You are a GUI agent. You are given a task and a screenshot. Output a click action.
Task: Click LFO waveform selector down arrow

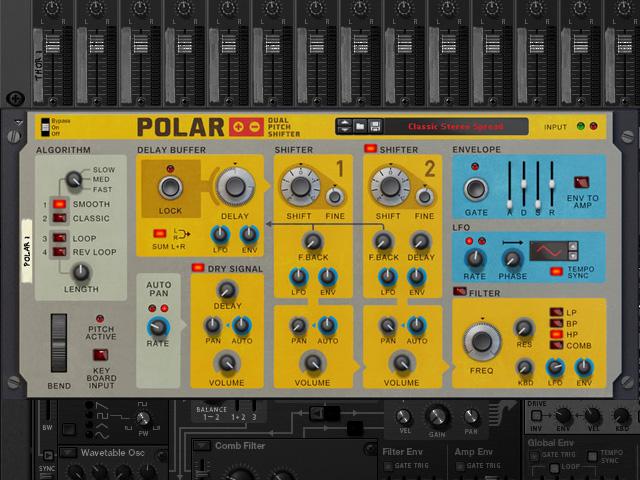pyautogui.click(x=573, y=256)
